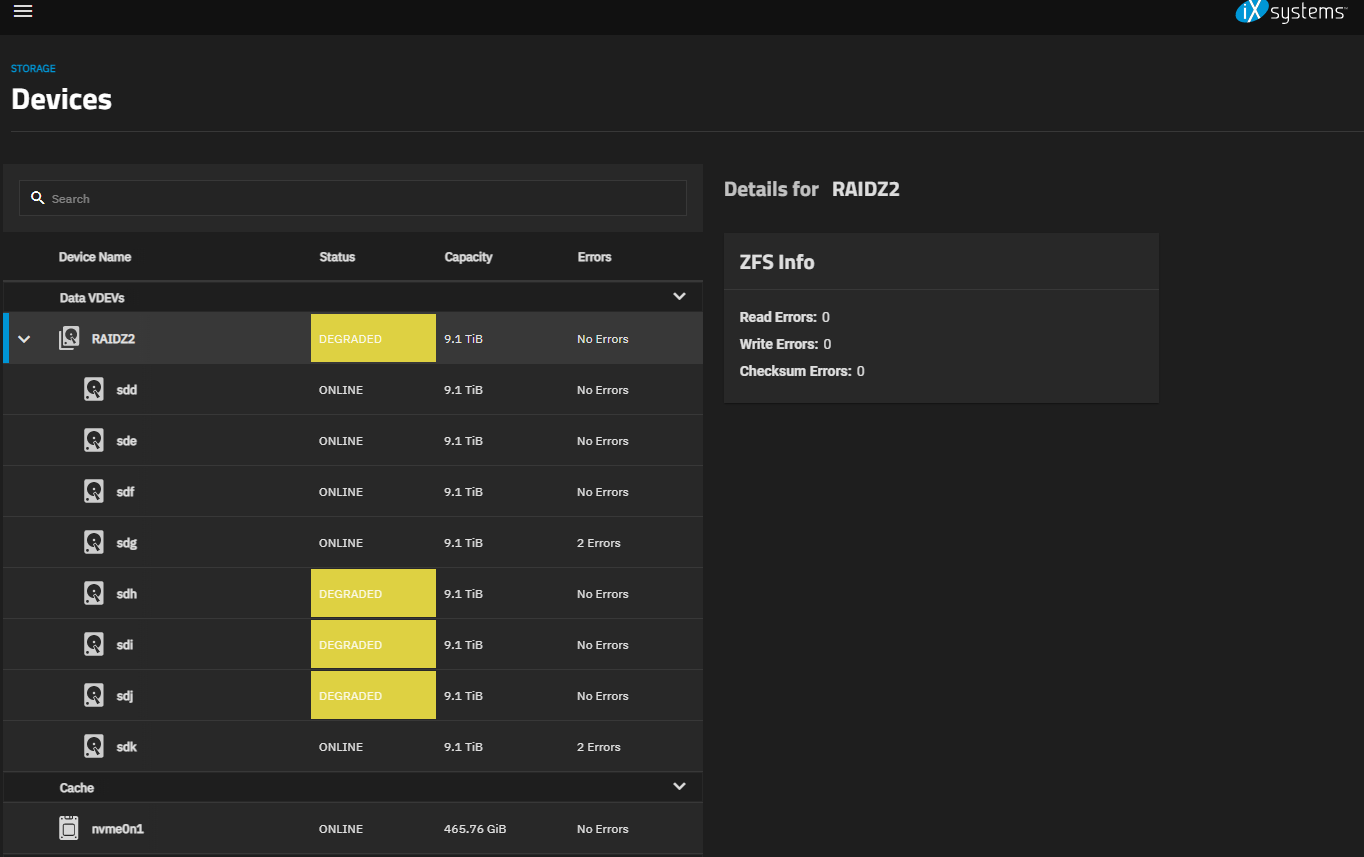
Task: Click RAIDZ2's DEGRADED status badge
Action: click(373, 338)
